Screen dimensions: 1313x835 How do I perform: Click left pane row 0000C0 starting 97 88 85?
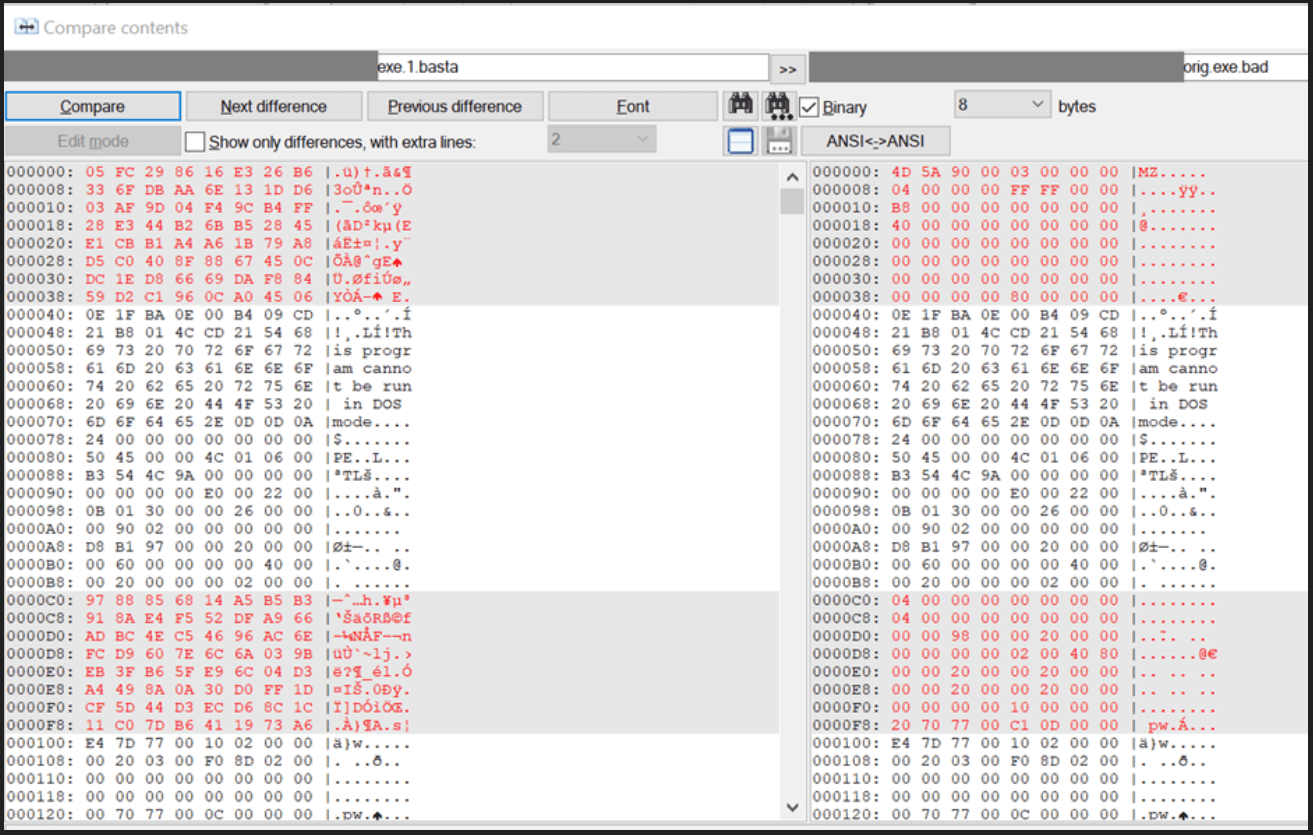pyautogui.click(x=210, y=601)
